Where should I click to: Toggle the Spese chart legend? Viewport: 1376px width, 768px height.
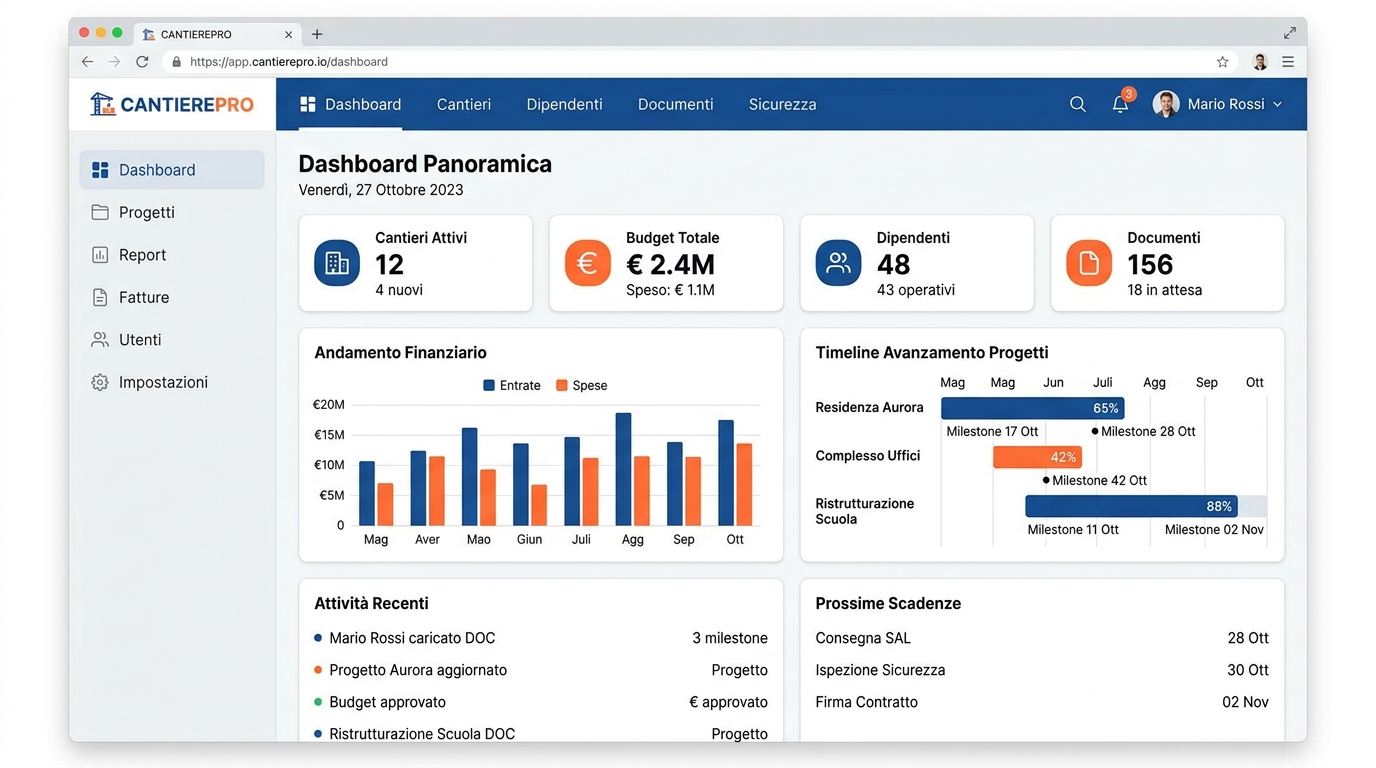click(581, 385)
